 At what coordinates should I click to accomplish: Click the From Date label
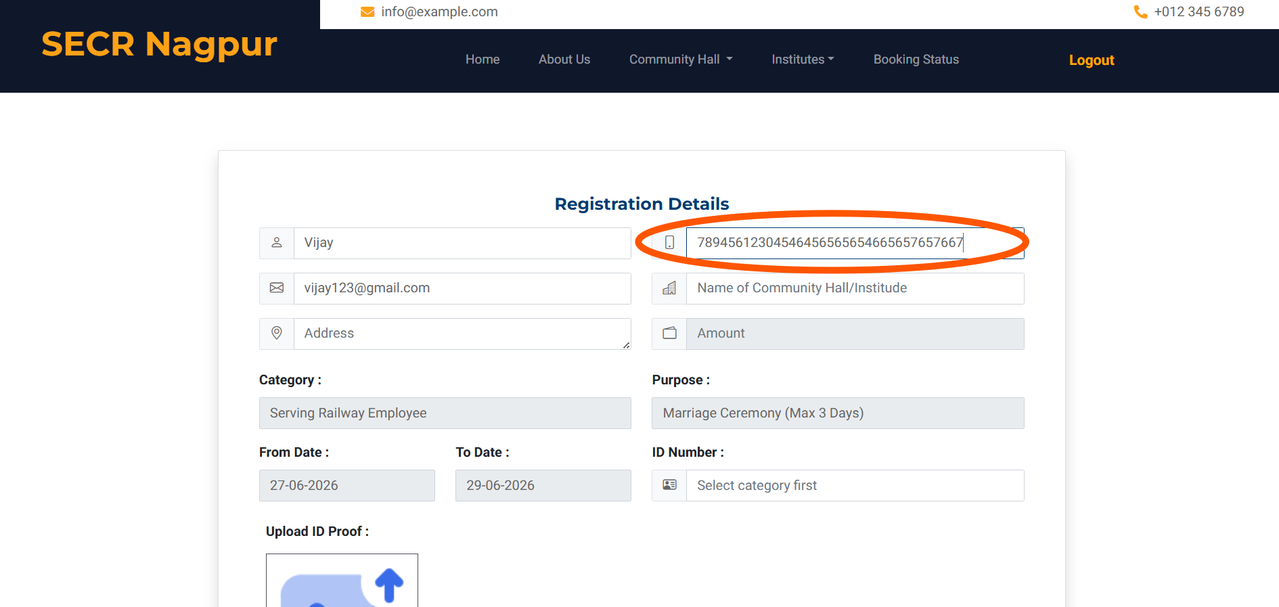point(294,452)
